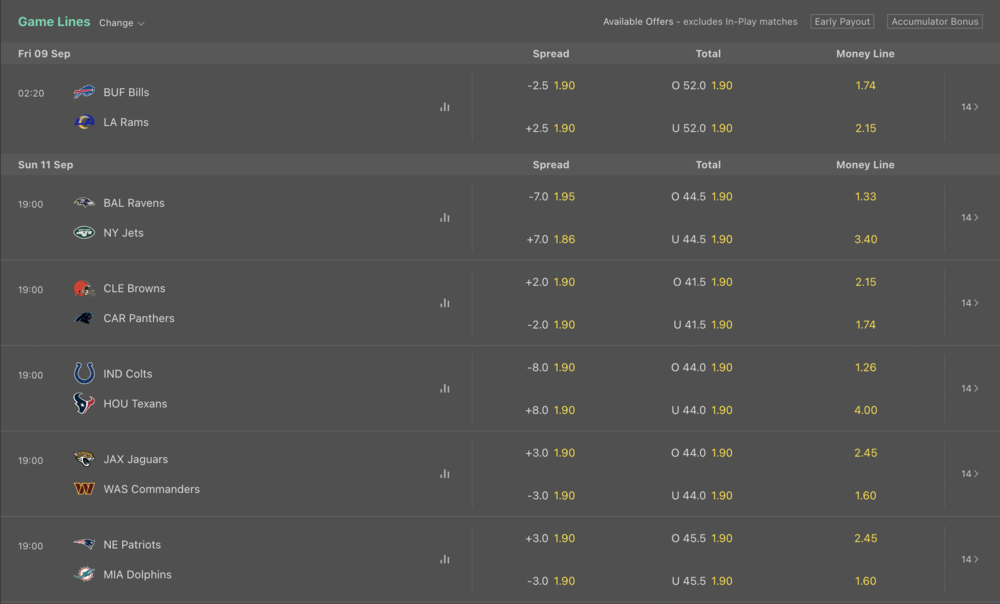Open the Change dropdown next to Game Lines
The height and width of the screenshot is (604, 1000).
[x=122, y=23]
